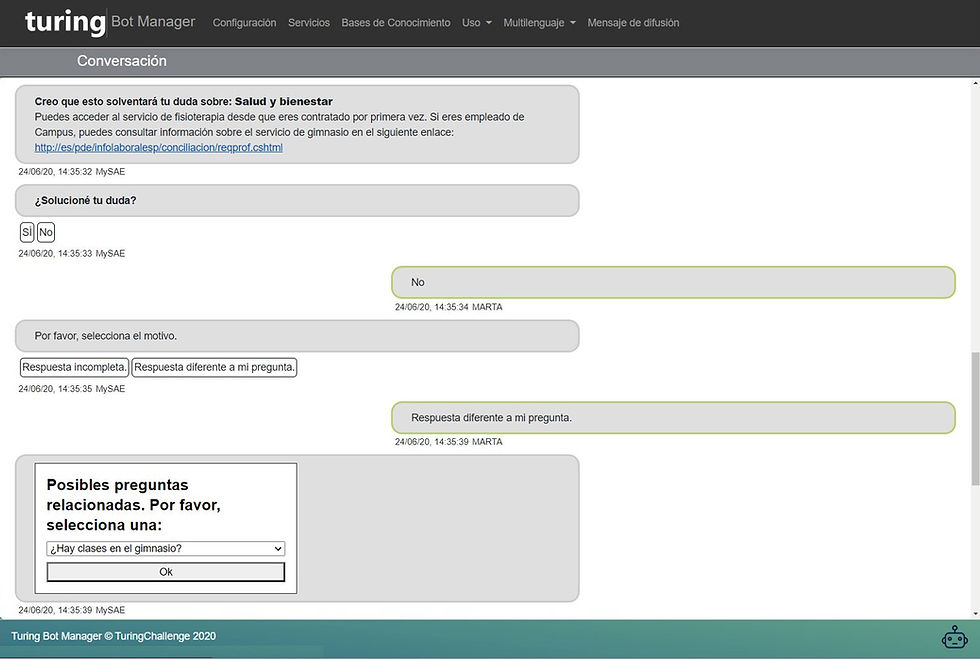Click user's 'Respuesta diferente a mi pregunta.' bubble

(673, 418)
